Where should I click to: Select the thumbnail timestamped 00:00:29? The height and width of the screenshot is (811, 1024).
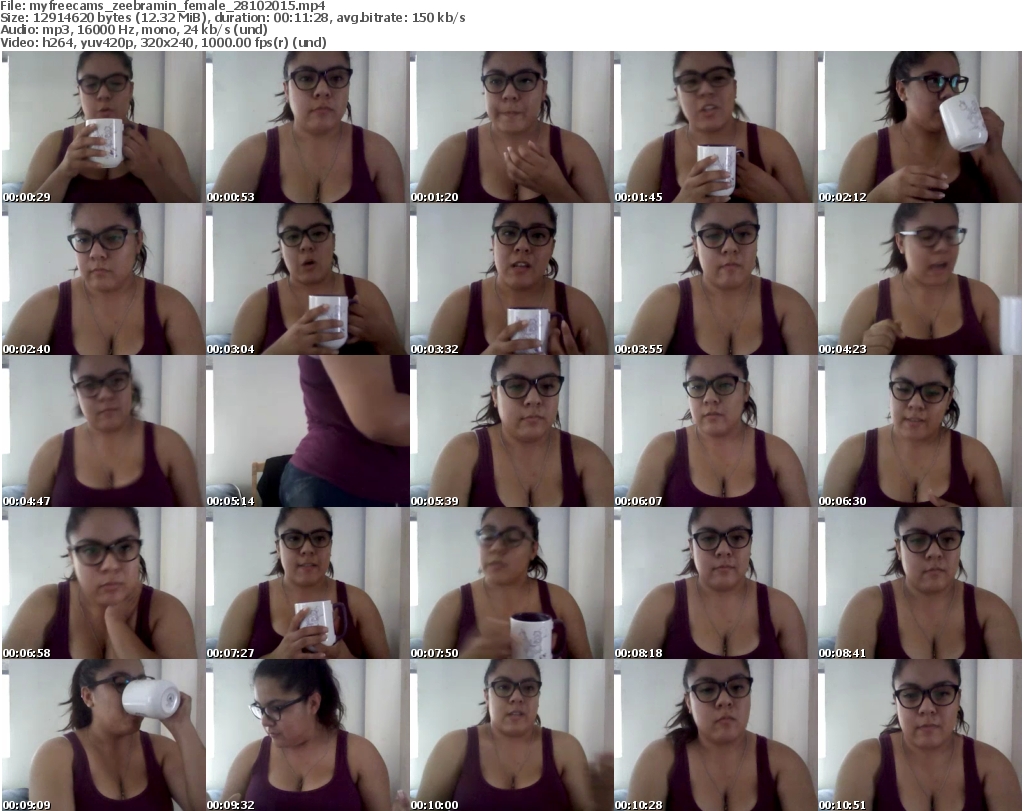(x=103, y=127)
